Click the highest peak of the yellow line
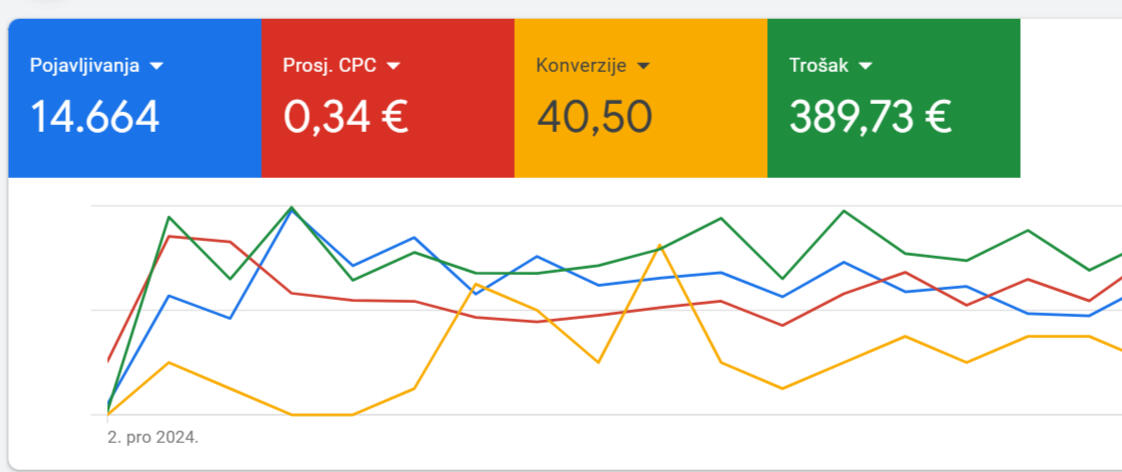Viewport: 1122px width, 472px height. [659, 246]
